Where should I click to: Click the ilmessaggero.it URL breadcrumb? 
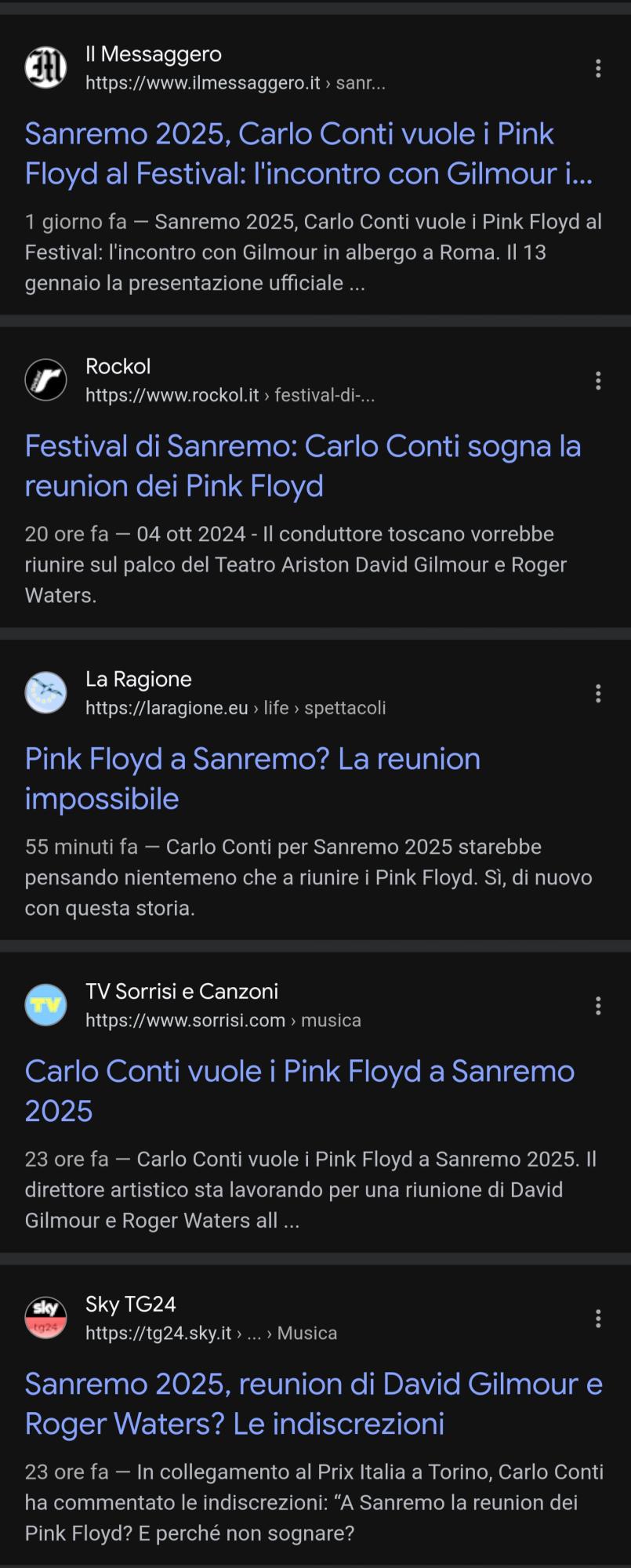(x=235, y=83)
